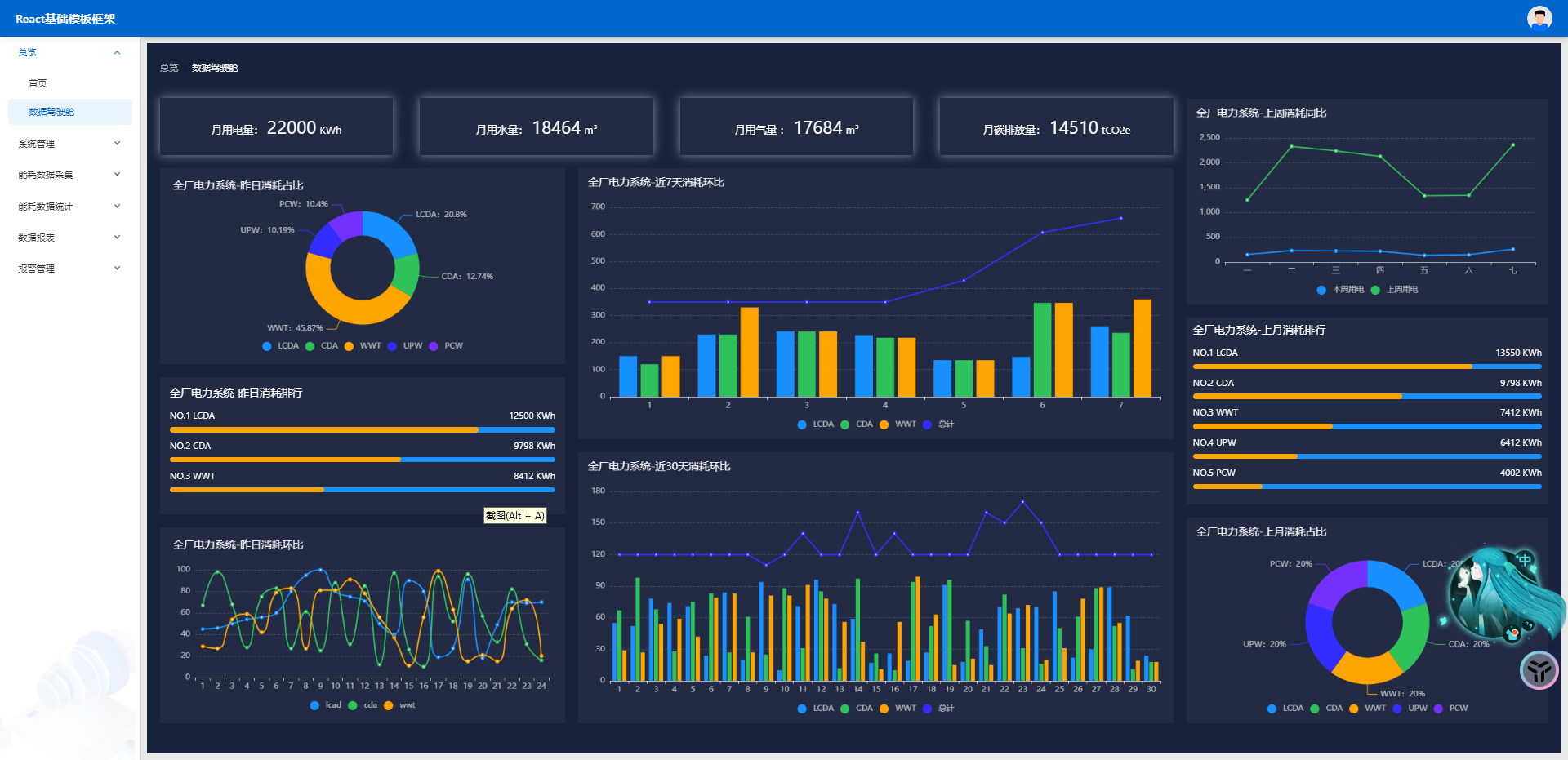Click NO.1 LCDA 12500 KWh progress bar
This screenshot has height=760, width=1568.
pyautogui.click(x=363, y=429)
